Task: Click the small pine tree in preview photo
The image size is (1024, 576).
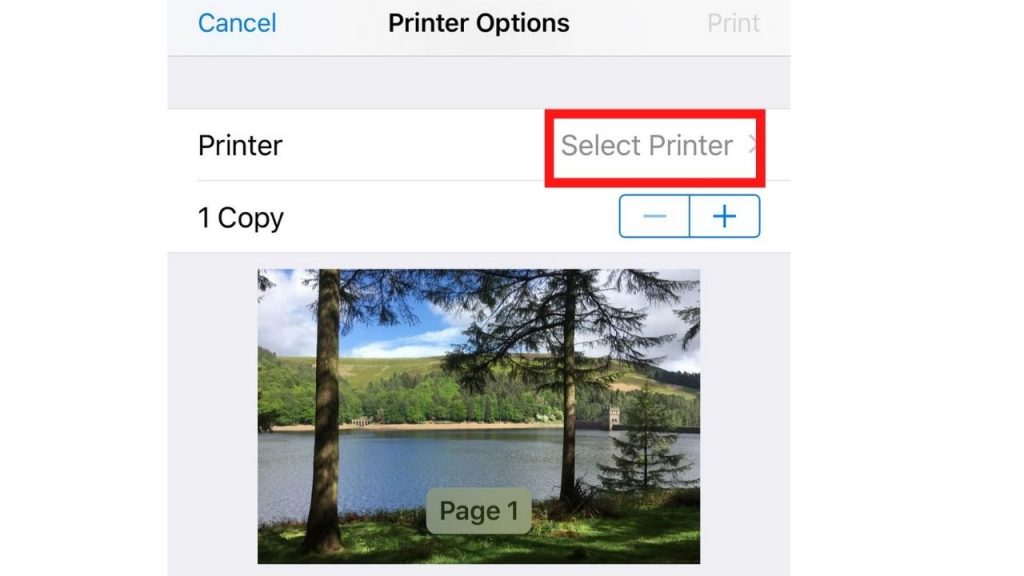Action: click(643, 444)
